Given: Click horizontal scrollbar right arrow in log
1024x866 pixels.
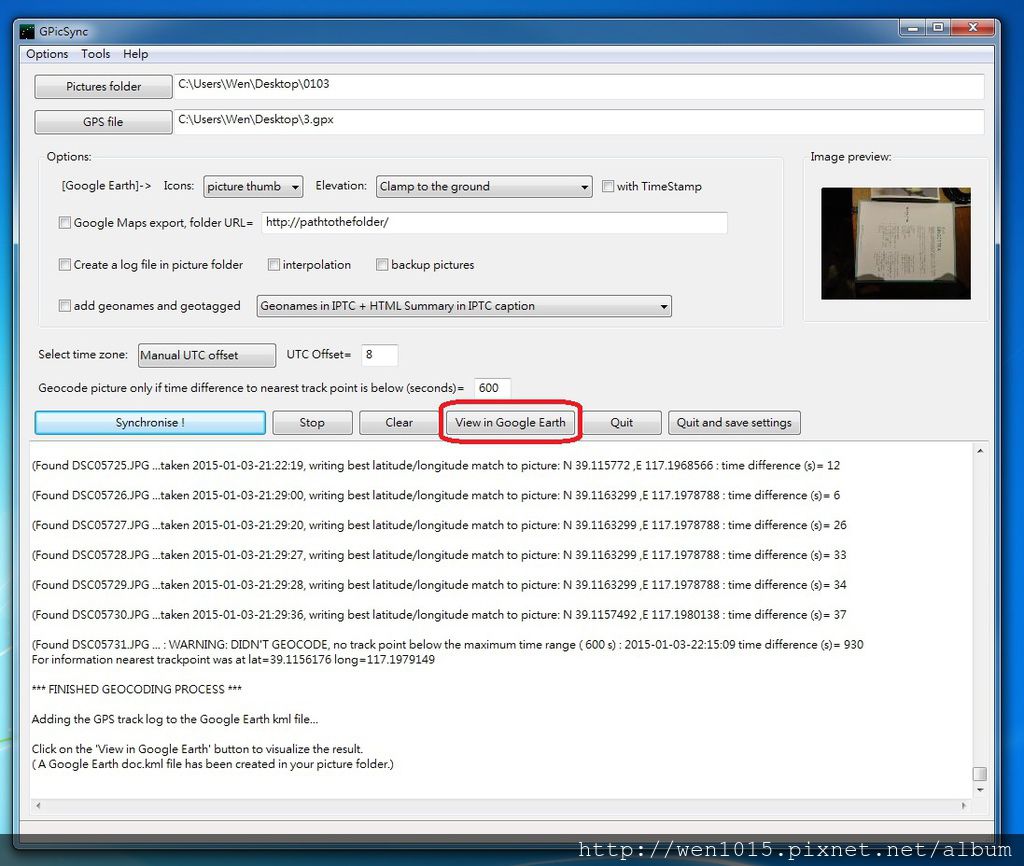Looking at the screenshot, I should coord(964,806).
